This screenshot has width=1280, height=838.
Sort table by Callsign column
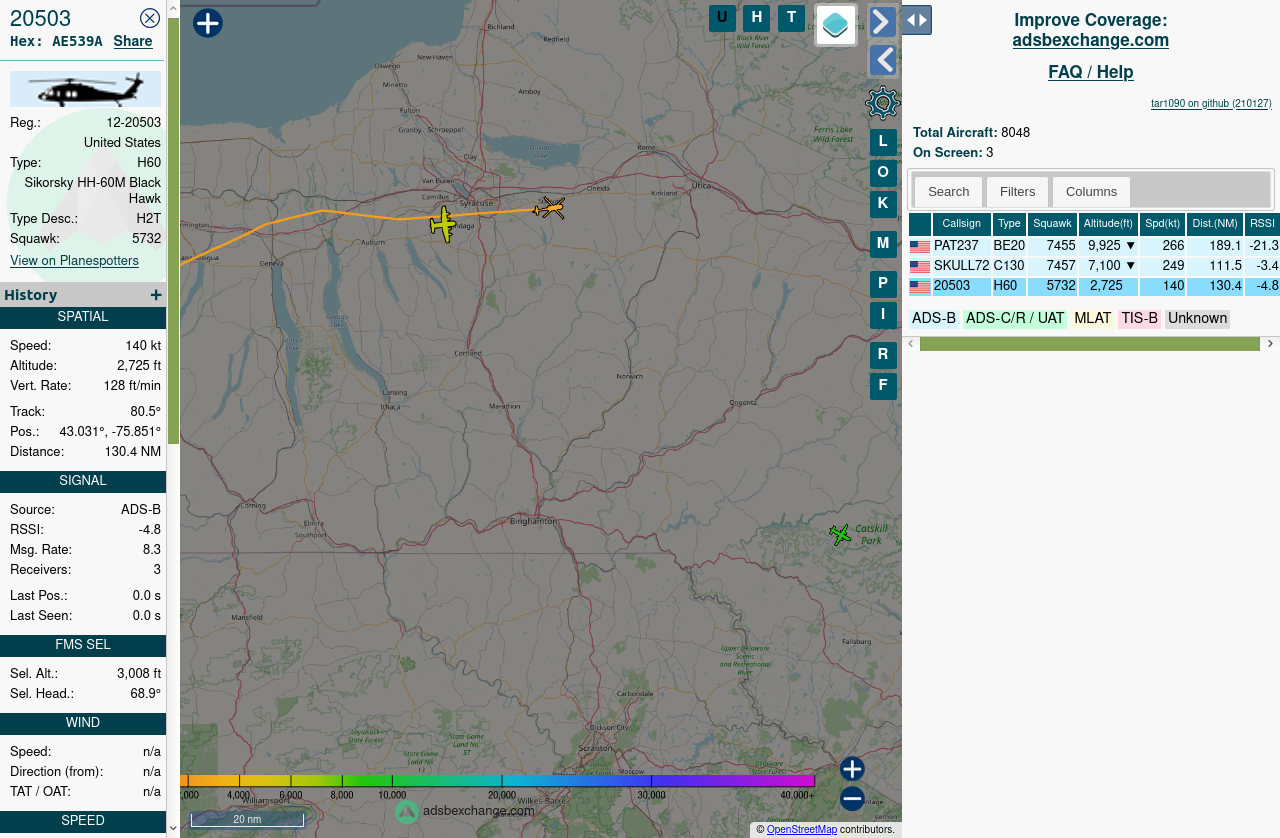[x=962, y=224]
